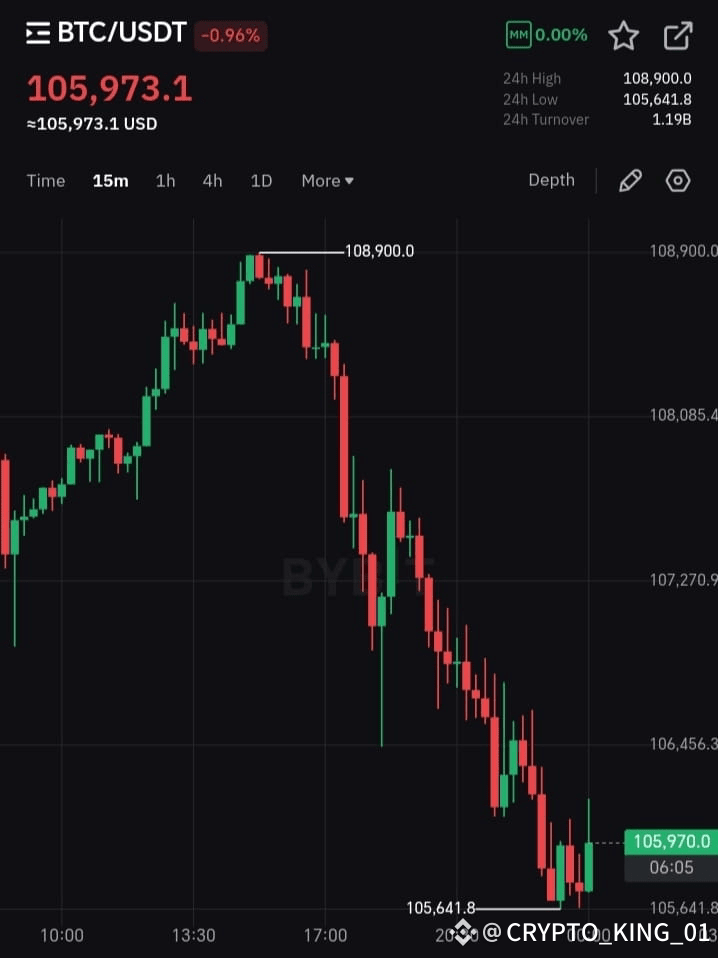Tap the Binance logo next to CRYPTO_KING_01

[x=462, y=932]
